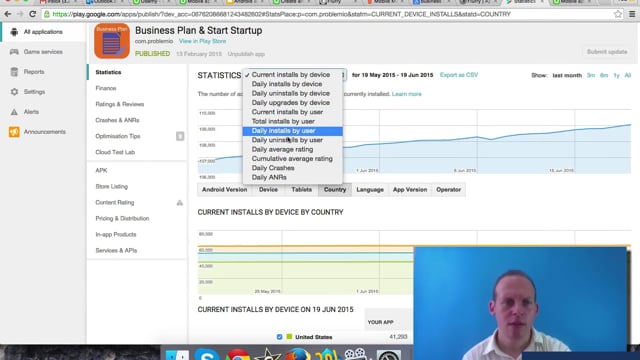Click the browser address bar URL
The height and width of the screenshot is (360, 640).
tap(281, 14)
